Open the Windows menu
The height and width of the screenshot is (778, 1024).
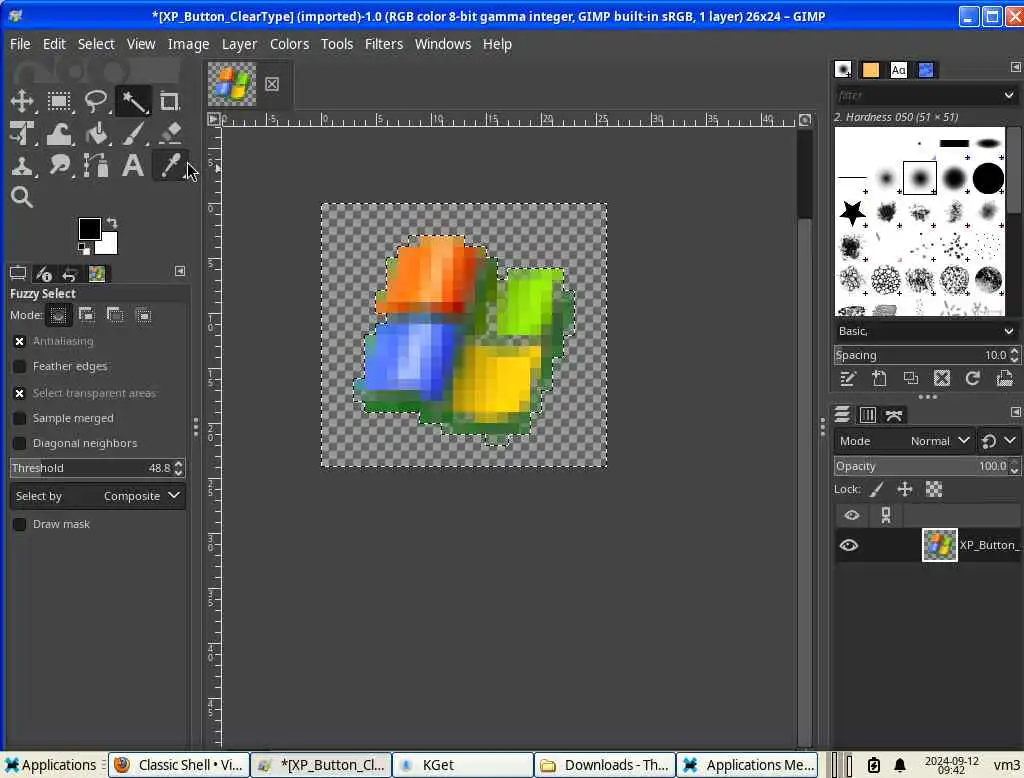(442, 44)
